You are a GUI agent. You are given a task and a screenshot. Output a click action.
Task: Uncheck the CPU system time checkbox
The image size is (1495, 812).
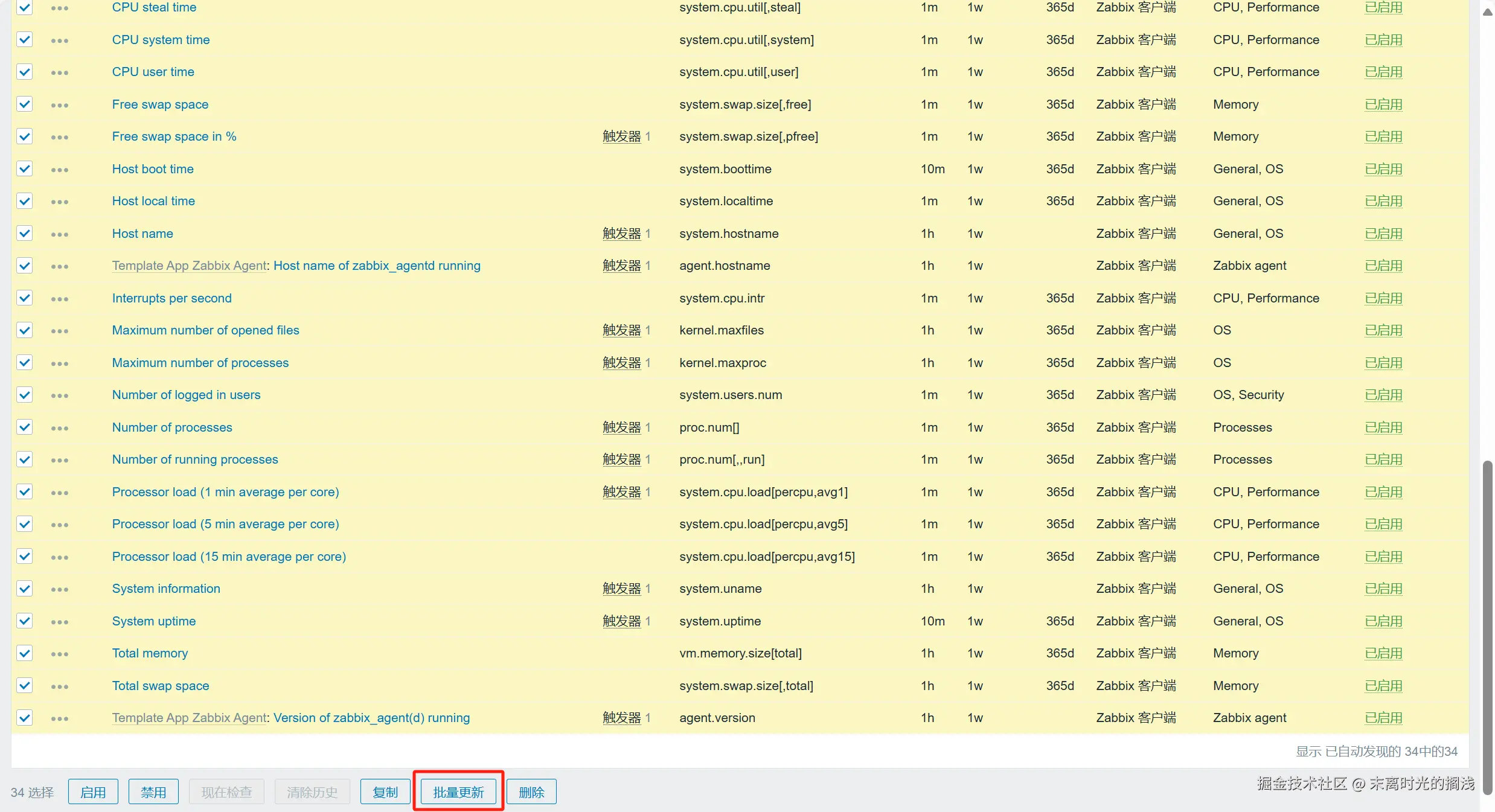[25, 40]
